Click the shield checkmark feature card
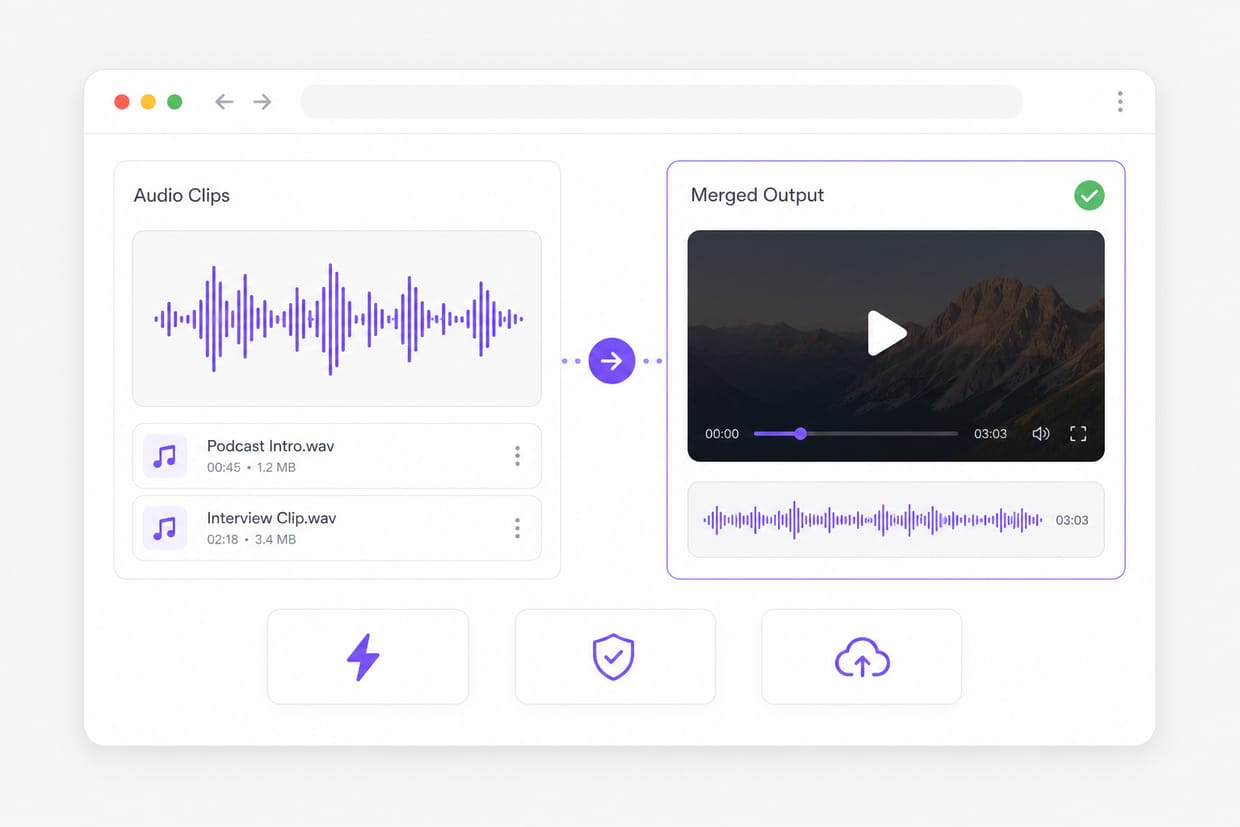Screen dimensions: 1240x827 [615, 657]
